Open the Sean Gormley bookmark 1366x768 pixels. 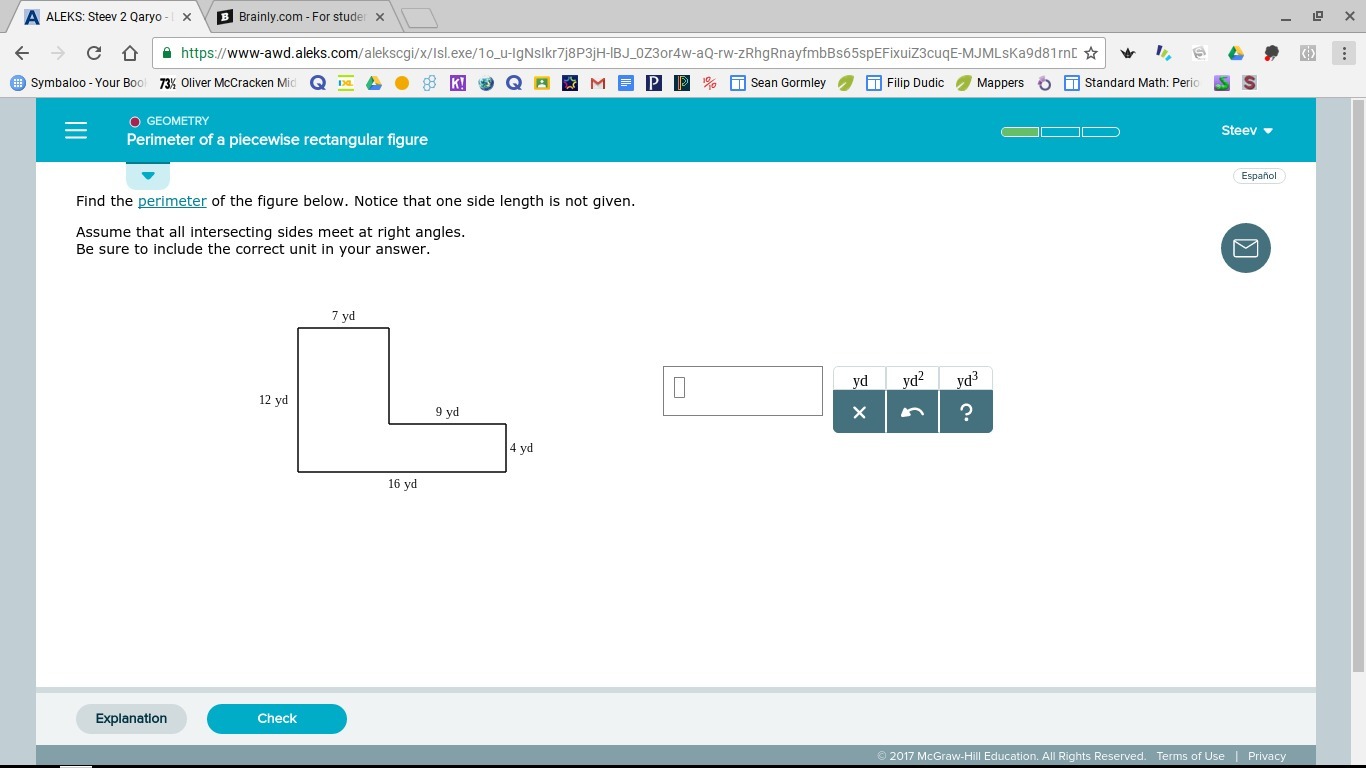pos(778,83)
